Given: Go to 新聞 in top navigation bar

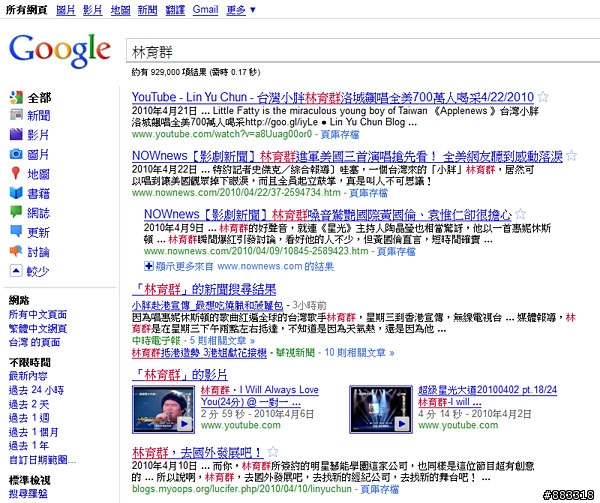Looking at the screenshot, I should pos(148,10).
